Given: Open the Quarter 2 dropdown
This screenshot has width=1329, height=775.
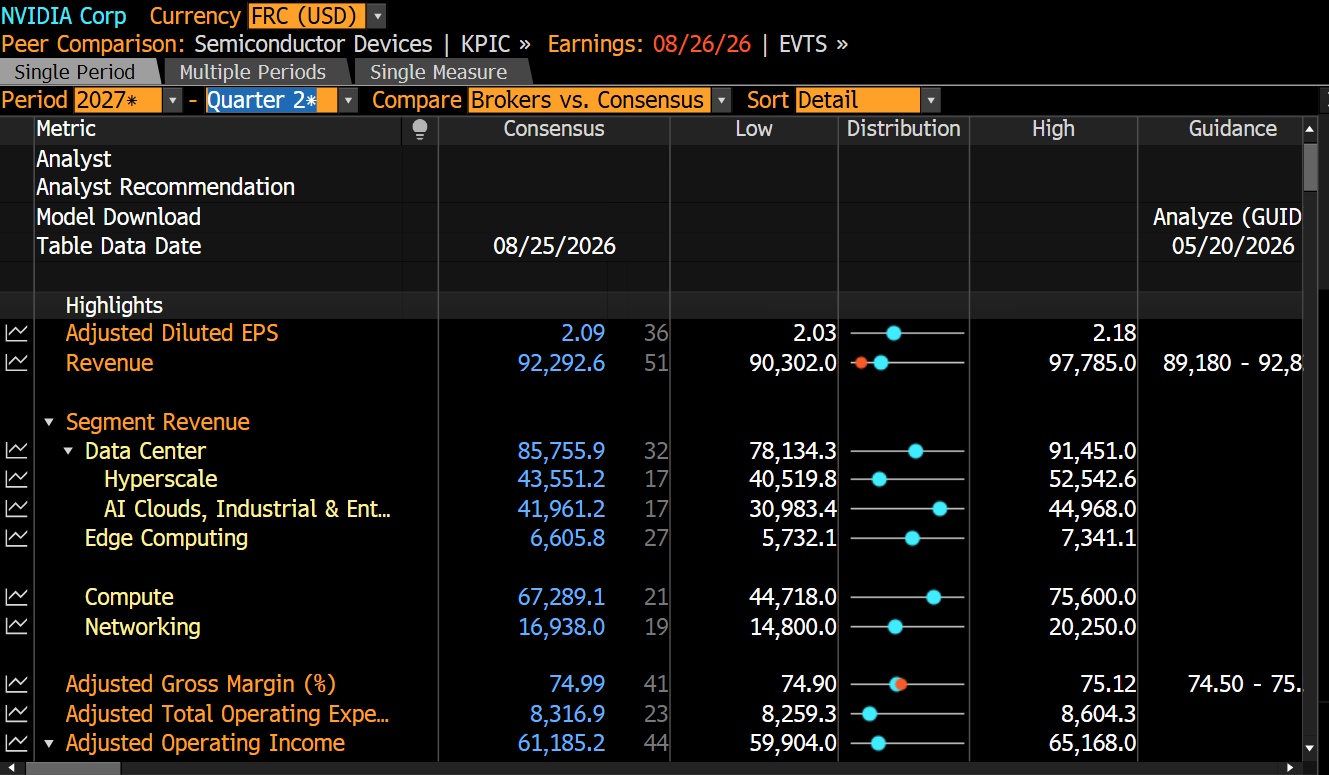Looking at the screenshot, I should pos(347,100).
